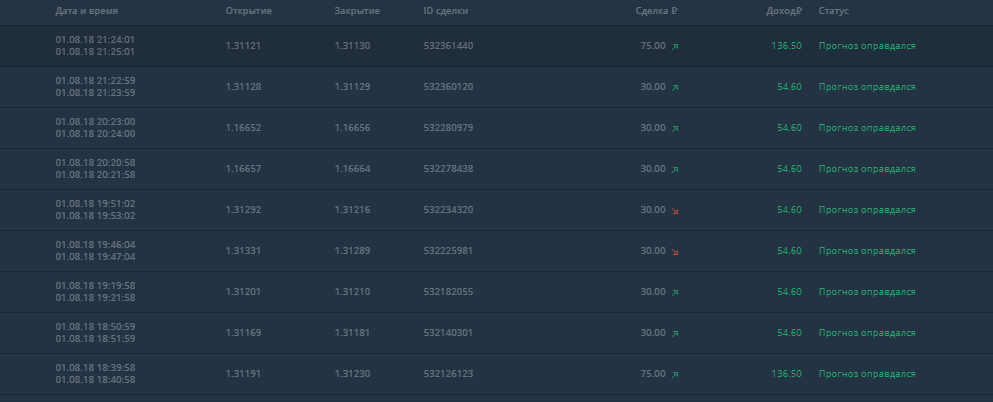Viewport: 993px width, 402px height.
Task: Click the 01.08.18 18:50:59 timestamp
Action: pos(95,327)
